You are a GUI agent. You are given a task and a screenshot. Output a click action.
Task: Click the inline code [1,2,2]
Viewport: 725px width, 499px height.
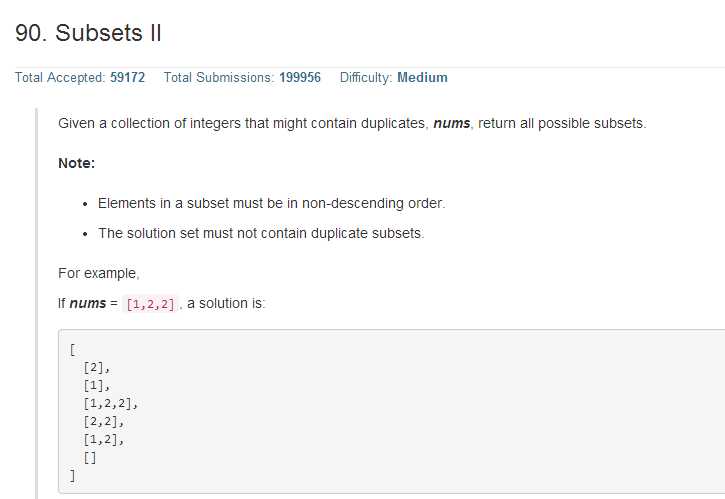151,304
